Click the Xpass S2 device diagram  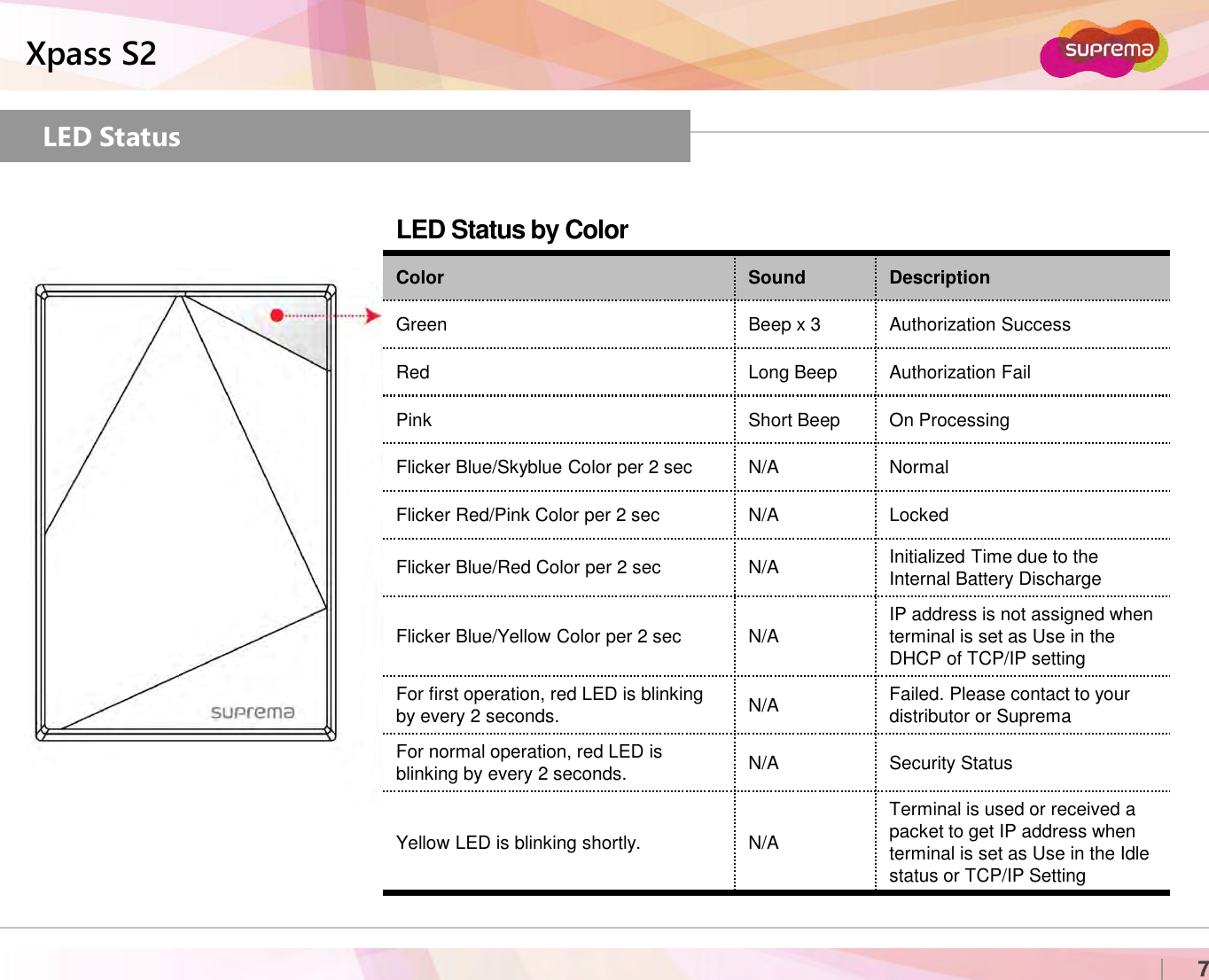pyautogui.click(x=185, y=512)
